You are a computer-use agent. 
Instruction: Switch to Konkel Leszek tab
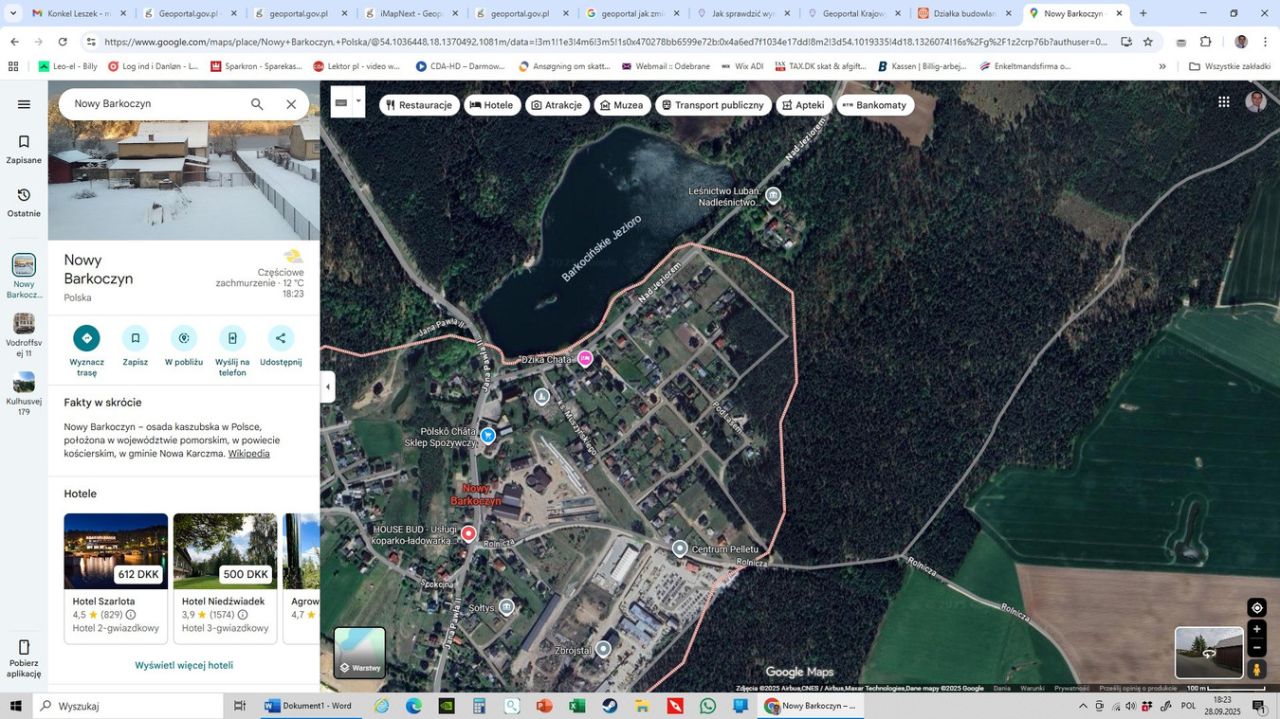click(78, 14)
